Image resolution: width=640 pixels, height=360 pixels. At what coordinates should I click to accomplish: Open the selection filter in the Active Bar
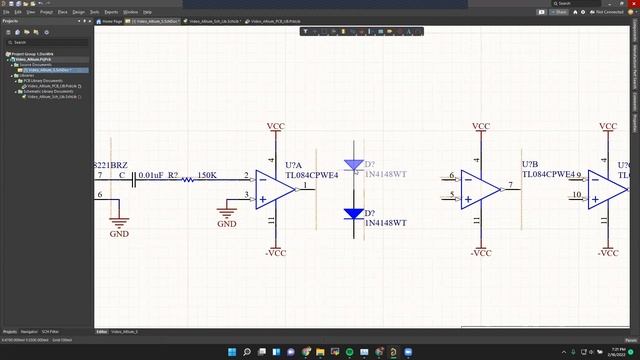tap(305, 31)
